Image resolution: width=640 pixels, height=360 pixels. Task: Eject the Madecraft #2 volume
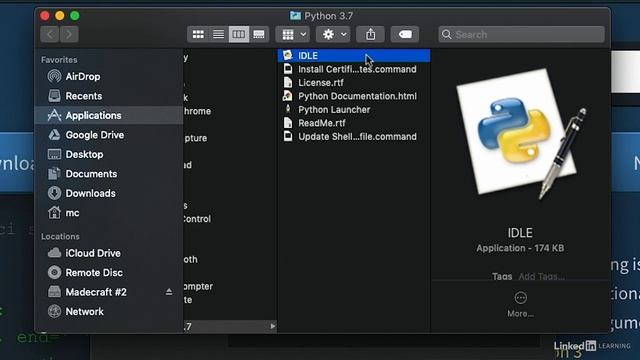click(x=169, y=292)
